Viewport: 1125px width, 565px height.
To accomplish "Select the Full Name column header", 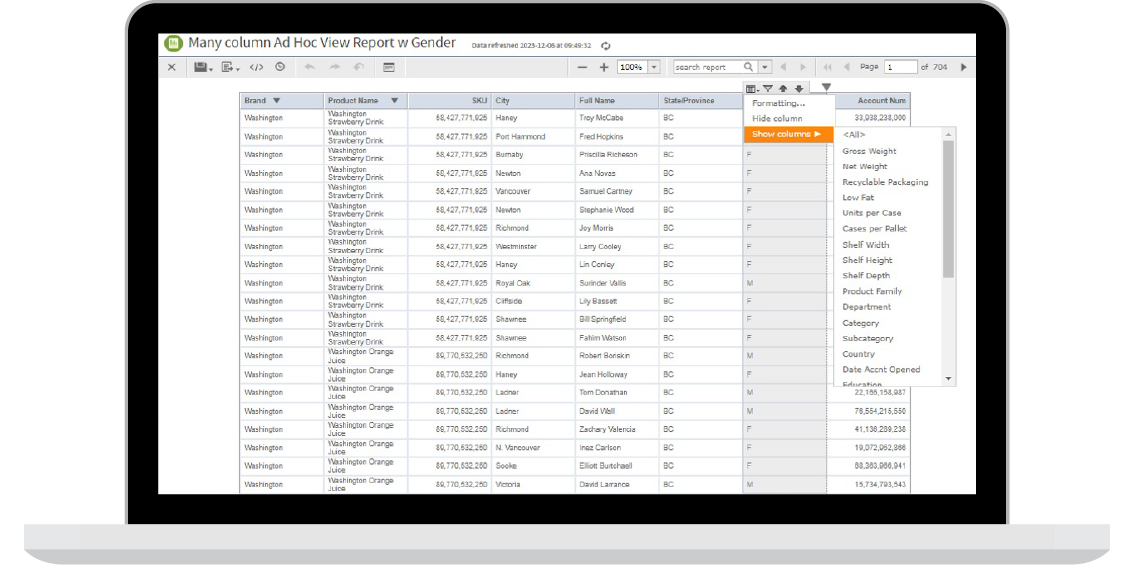I will [x=616, y=101].
